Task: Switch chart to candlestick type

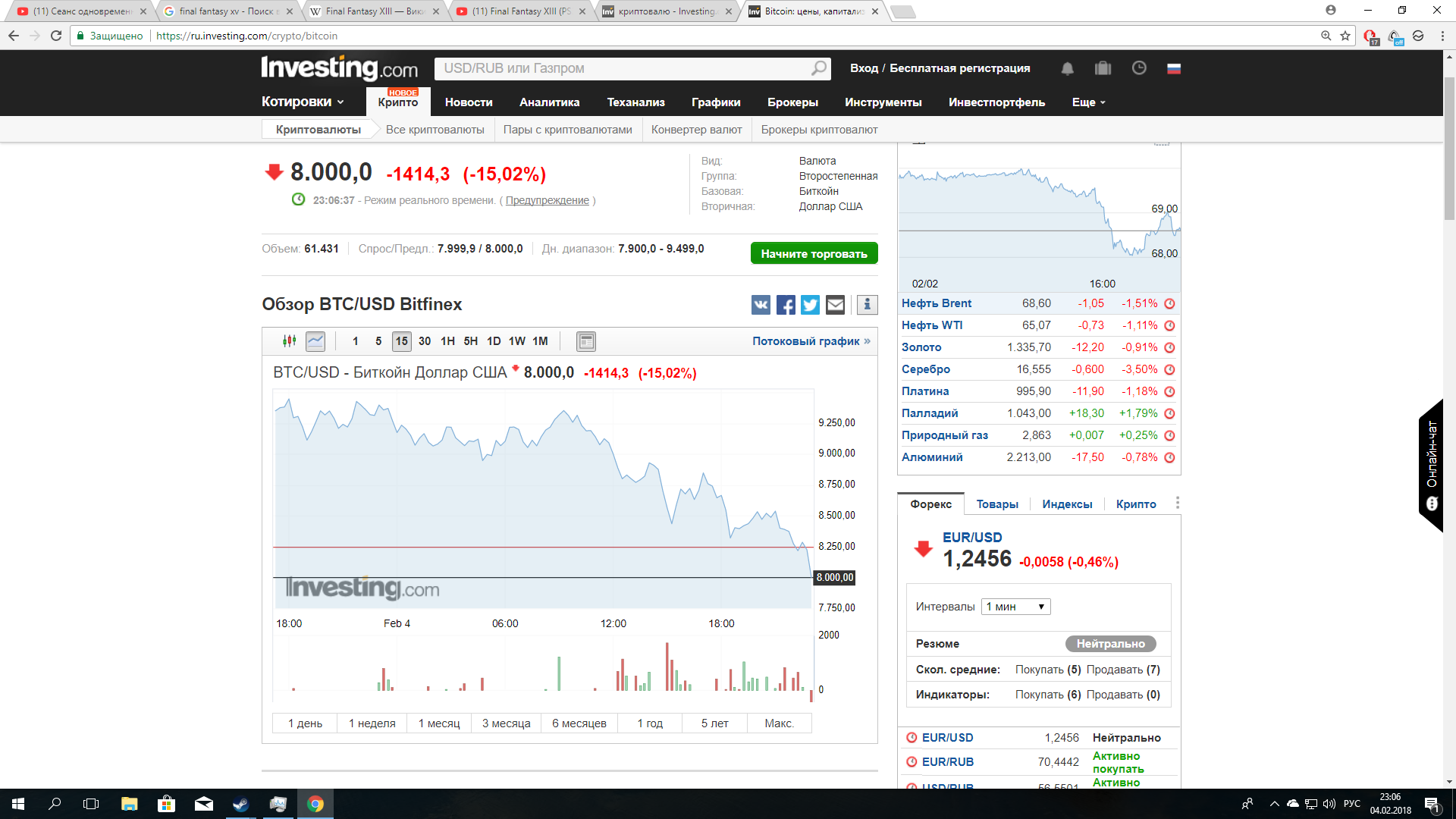Action: point(290,341)
